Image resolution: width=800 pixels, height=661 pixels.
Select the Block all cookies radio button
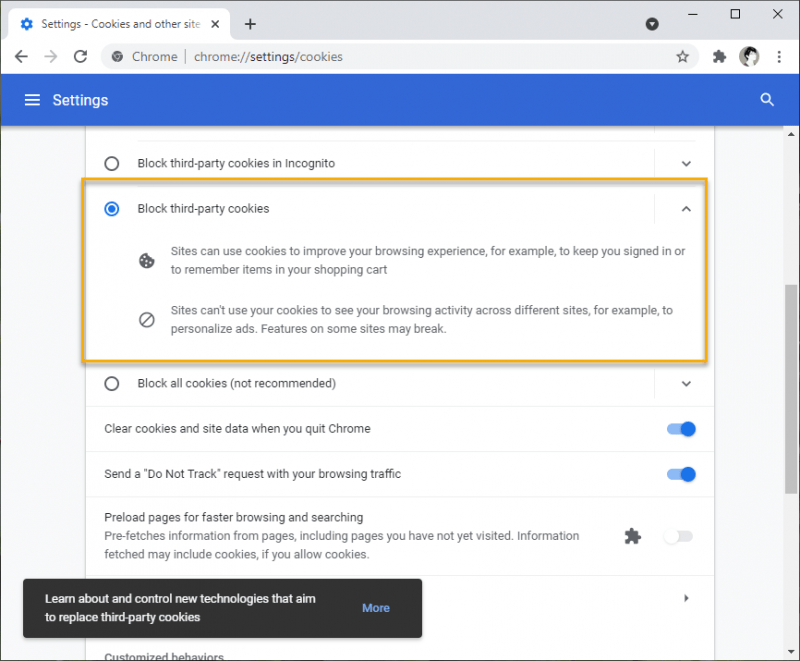coord(111,384)
